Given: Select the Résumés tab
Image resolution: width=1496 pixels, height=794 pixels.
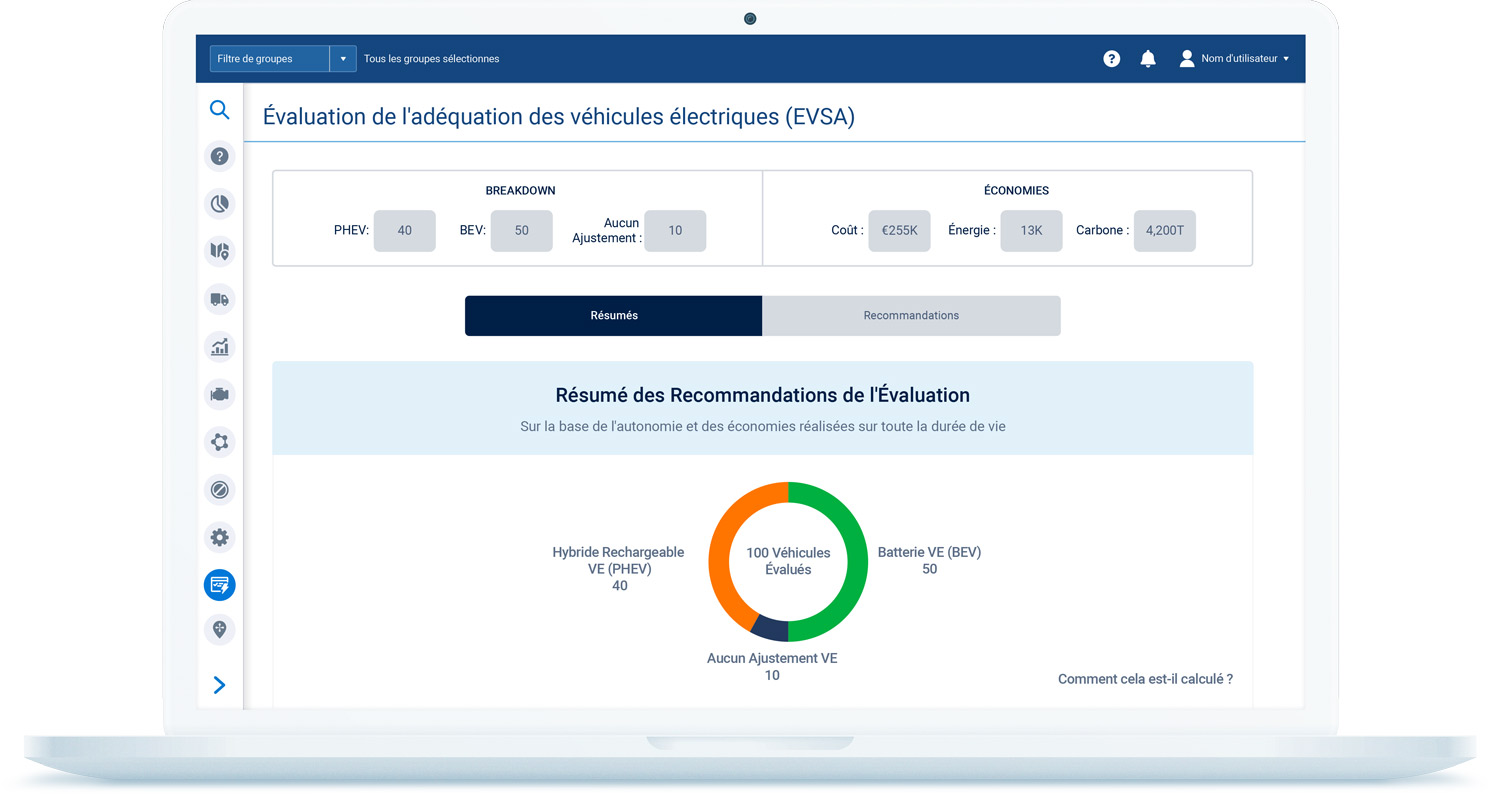Looking at the screenshot, I should pyautogui.click(x=613, y=315).
